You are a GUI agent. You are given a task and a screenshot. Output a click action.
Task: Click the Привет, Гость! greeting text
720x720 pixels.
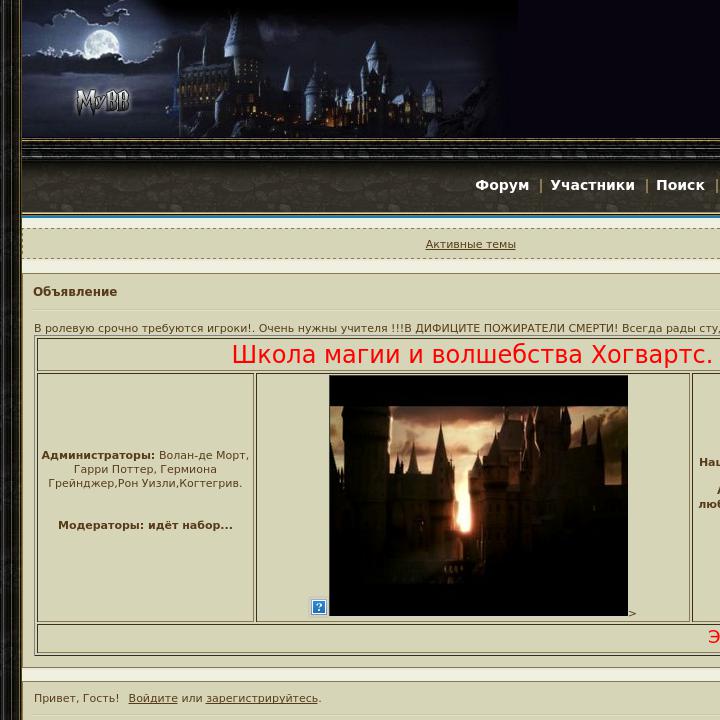76,698
